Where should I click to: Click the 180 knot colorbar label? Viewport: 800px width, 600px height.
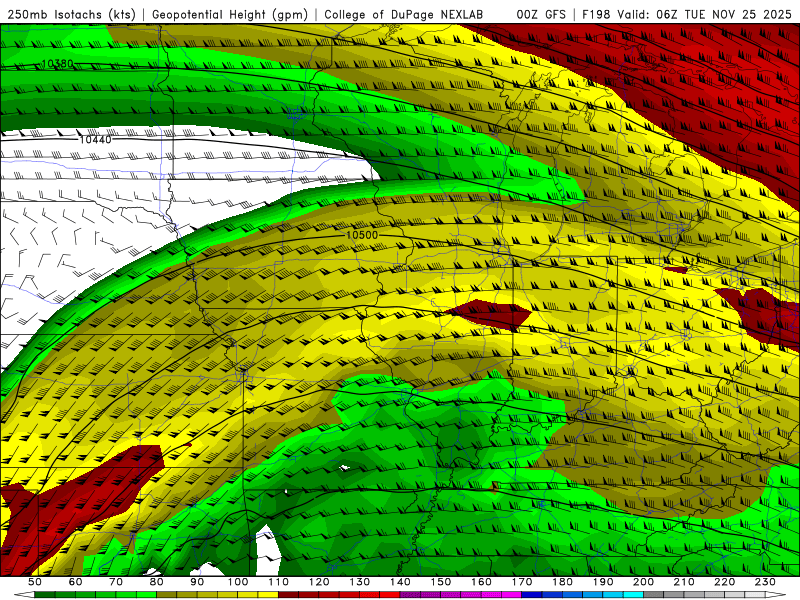click(562, 582)
